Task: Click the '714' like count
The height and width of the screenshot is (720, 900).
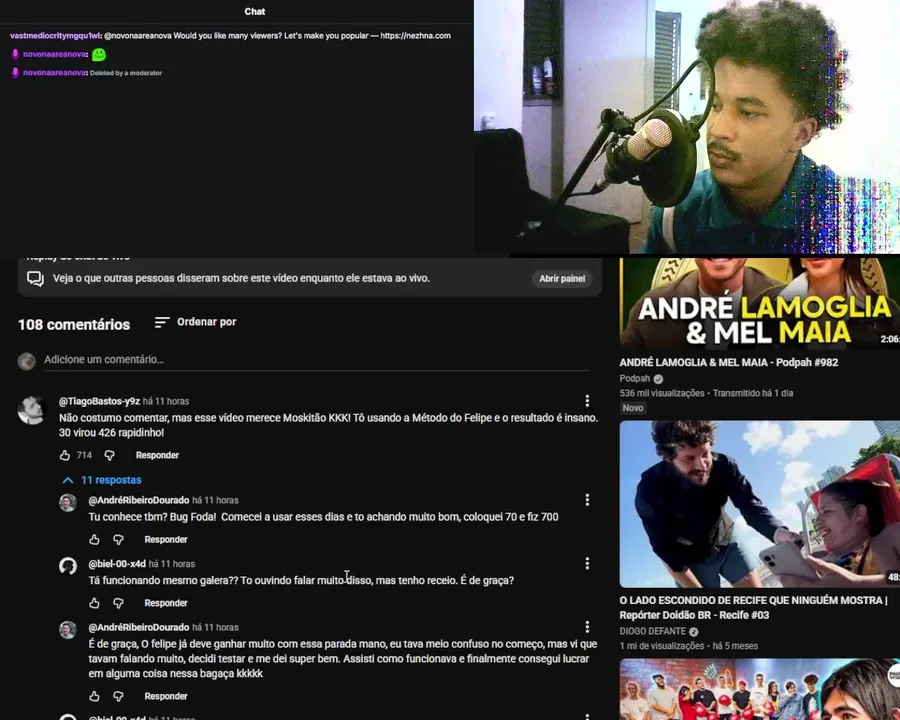Action: pos(84,455)
